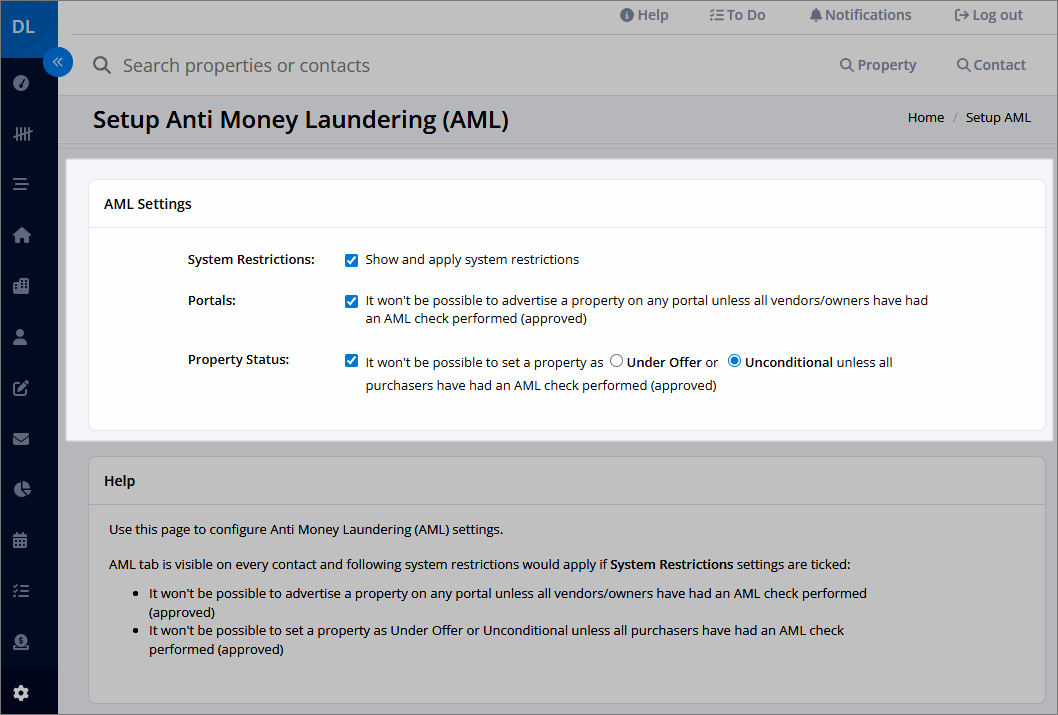
Task: Click the contacts person icon
Action: 20,337
